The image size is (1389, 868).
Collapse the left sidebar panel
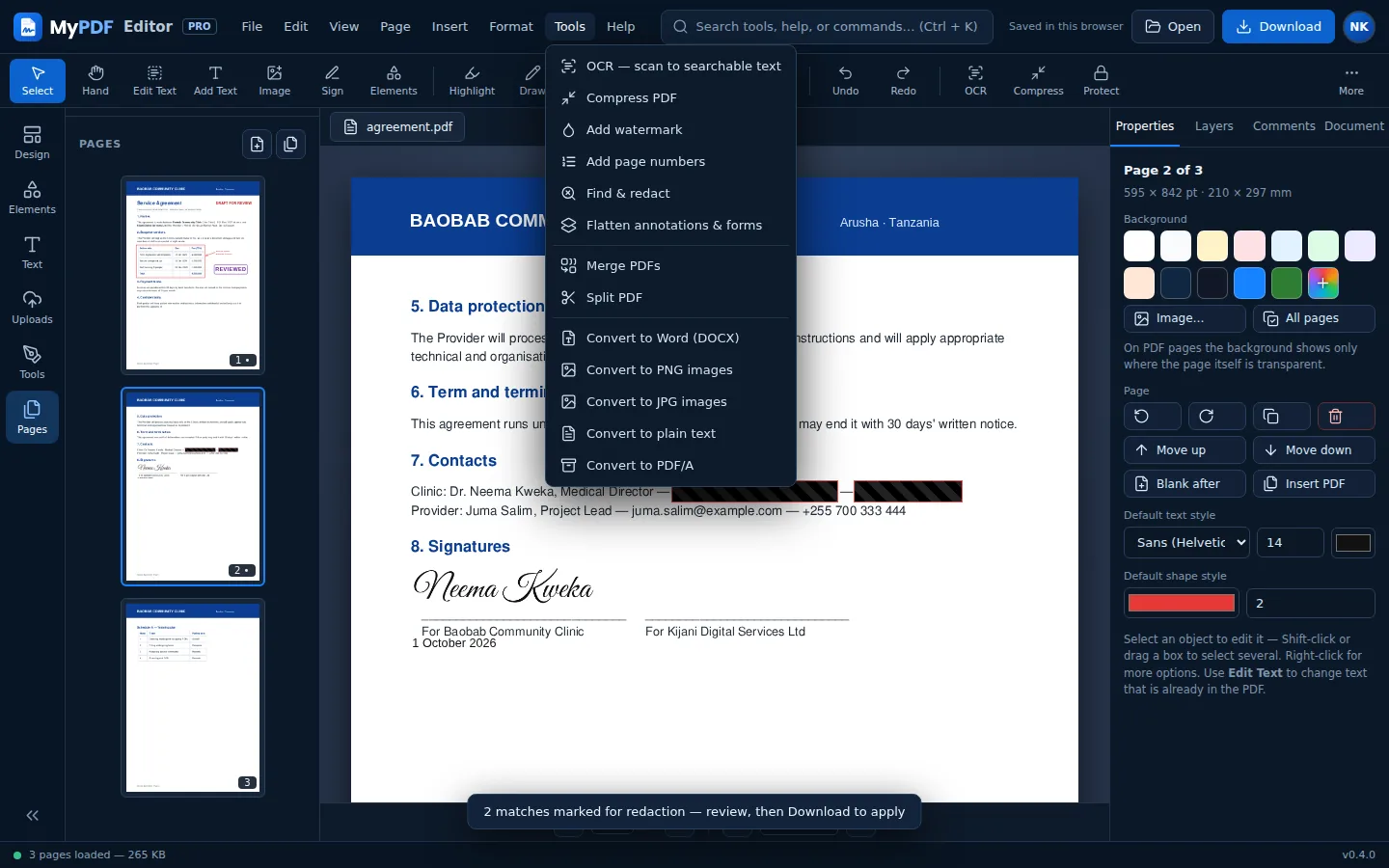pyautogui.click(x=32, y=815)
